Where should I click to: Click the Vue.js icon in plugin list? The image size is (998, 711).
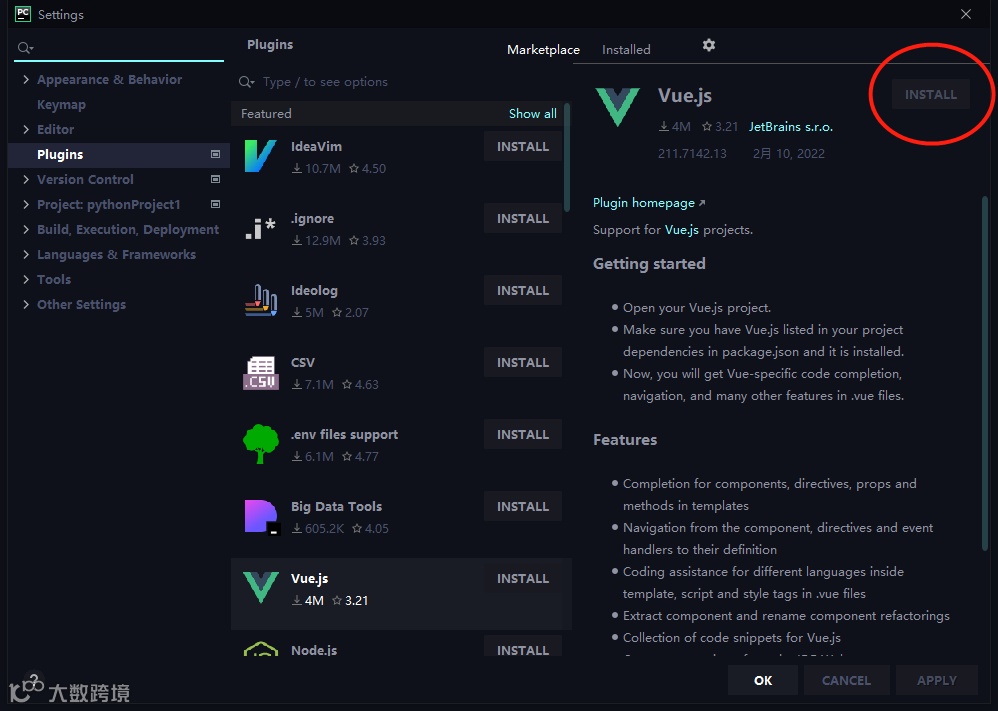click(261, 588)
